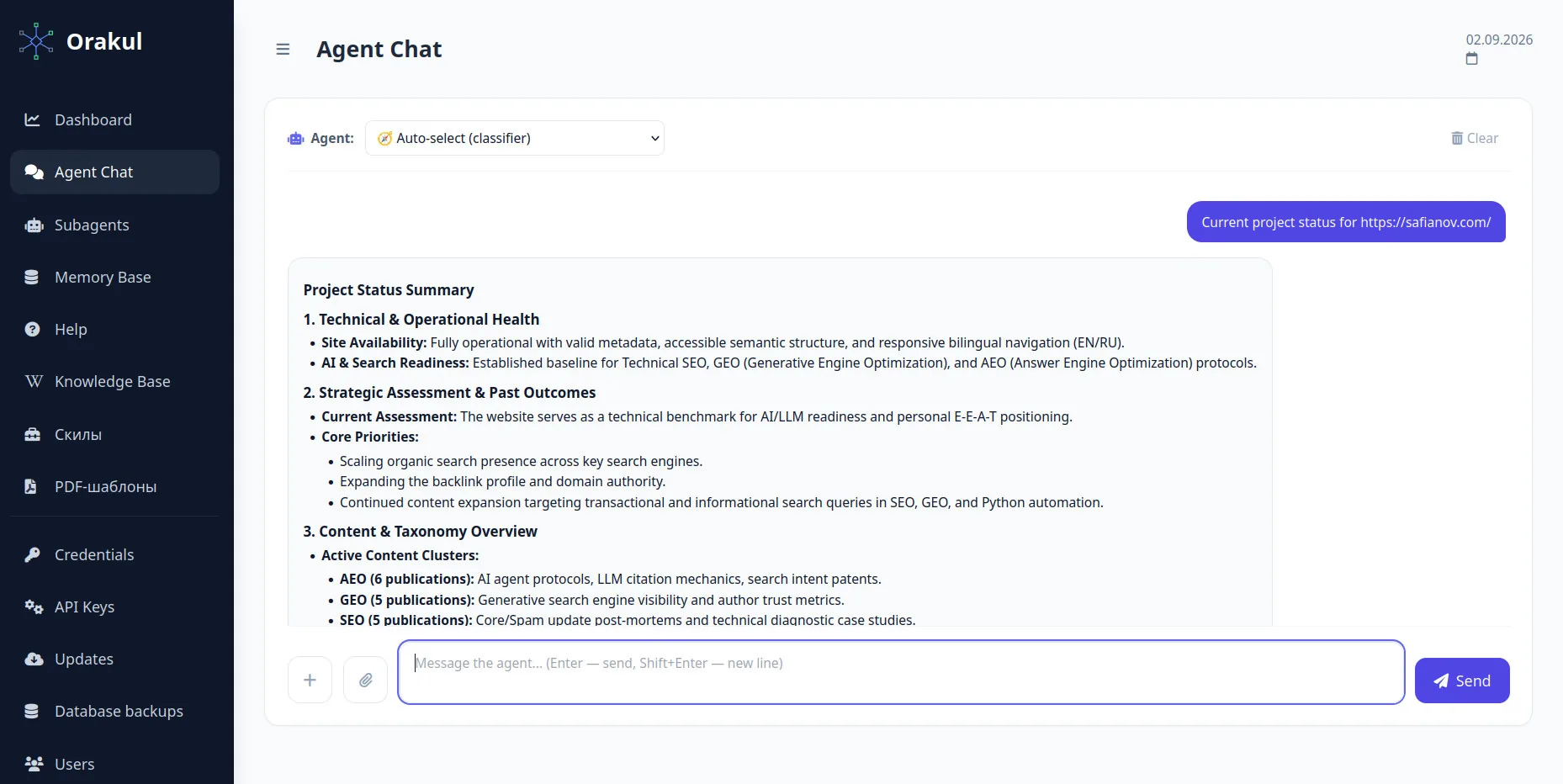
Task: Click the 'Site Availability:' bullet line
Action: pos(723,343)
